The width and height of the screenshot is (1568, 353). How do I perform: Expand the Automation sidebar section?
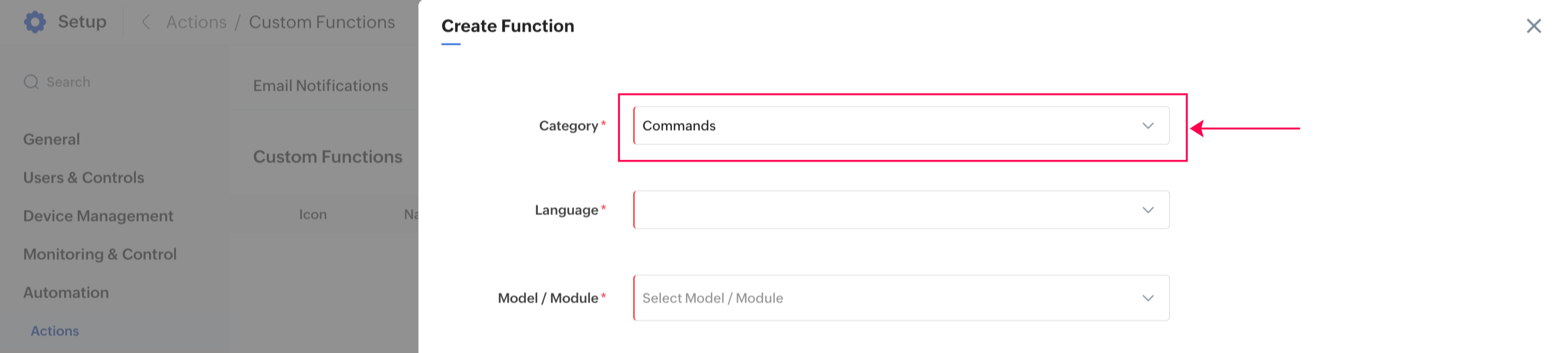pos(66,293)
